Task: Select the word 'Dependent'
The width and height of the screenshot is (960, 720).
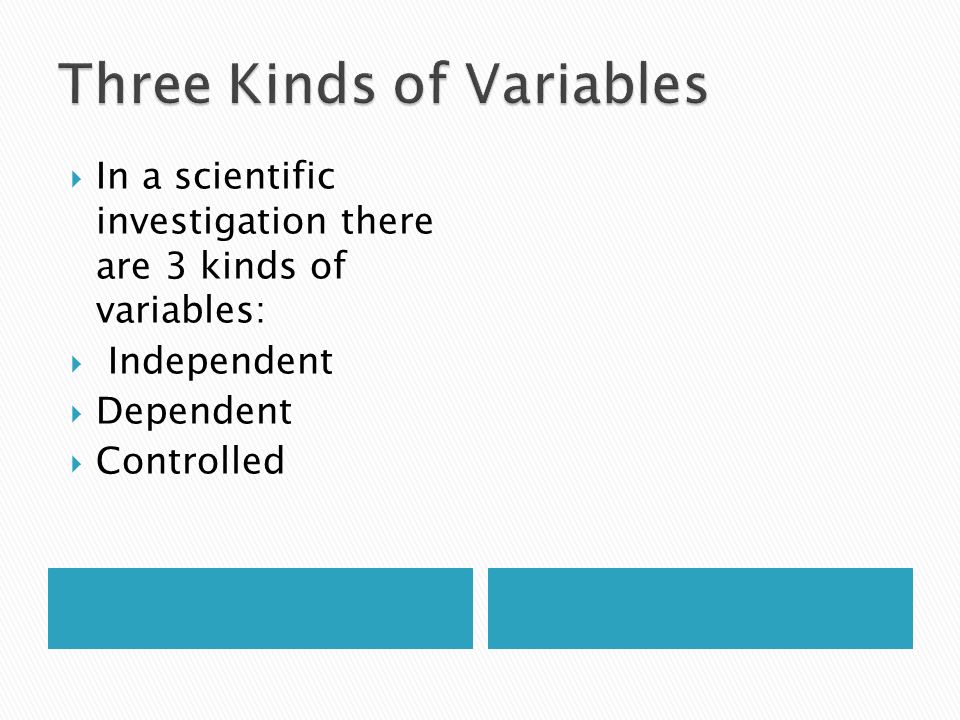Action: coord(194,411)
